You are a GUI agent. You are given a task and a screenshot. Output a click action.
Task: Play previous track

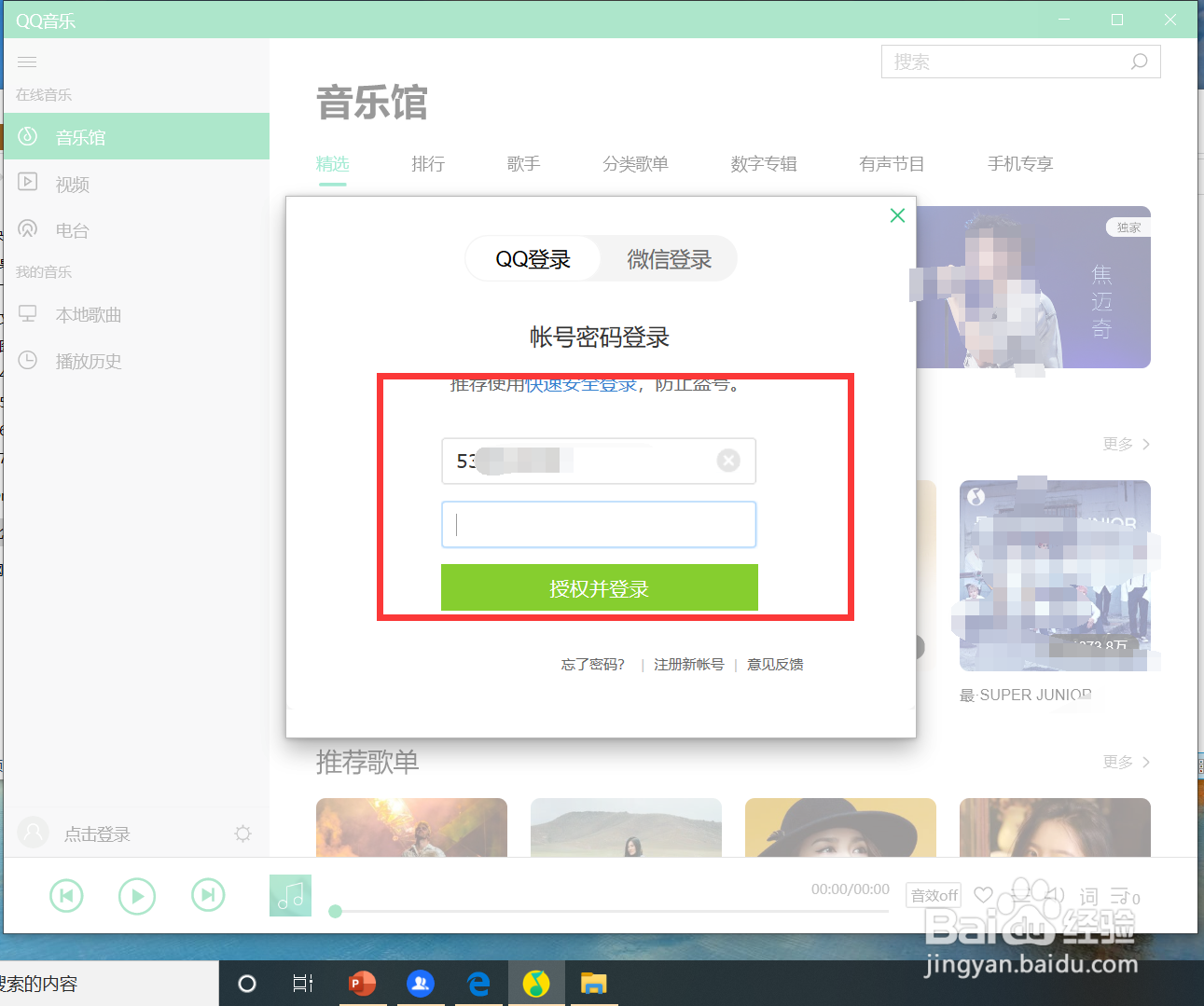pos(66,896)
